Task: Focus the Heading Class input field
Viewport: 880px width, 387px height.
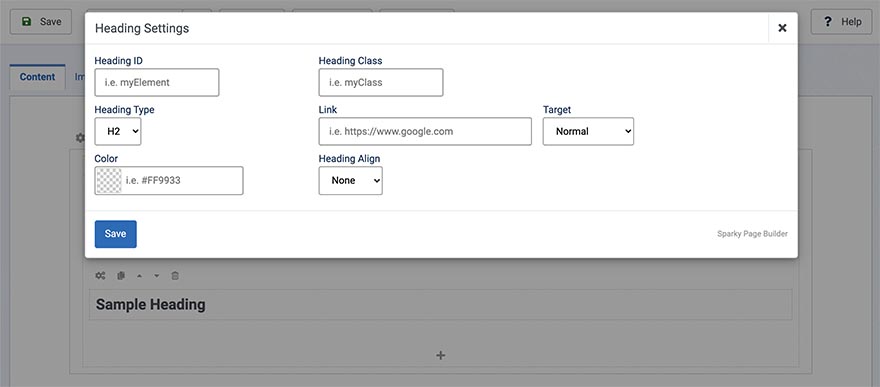Action: (381, 82)
